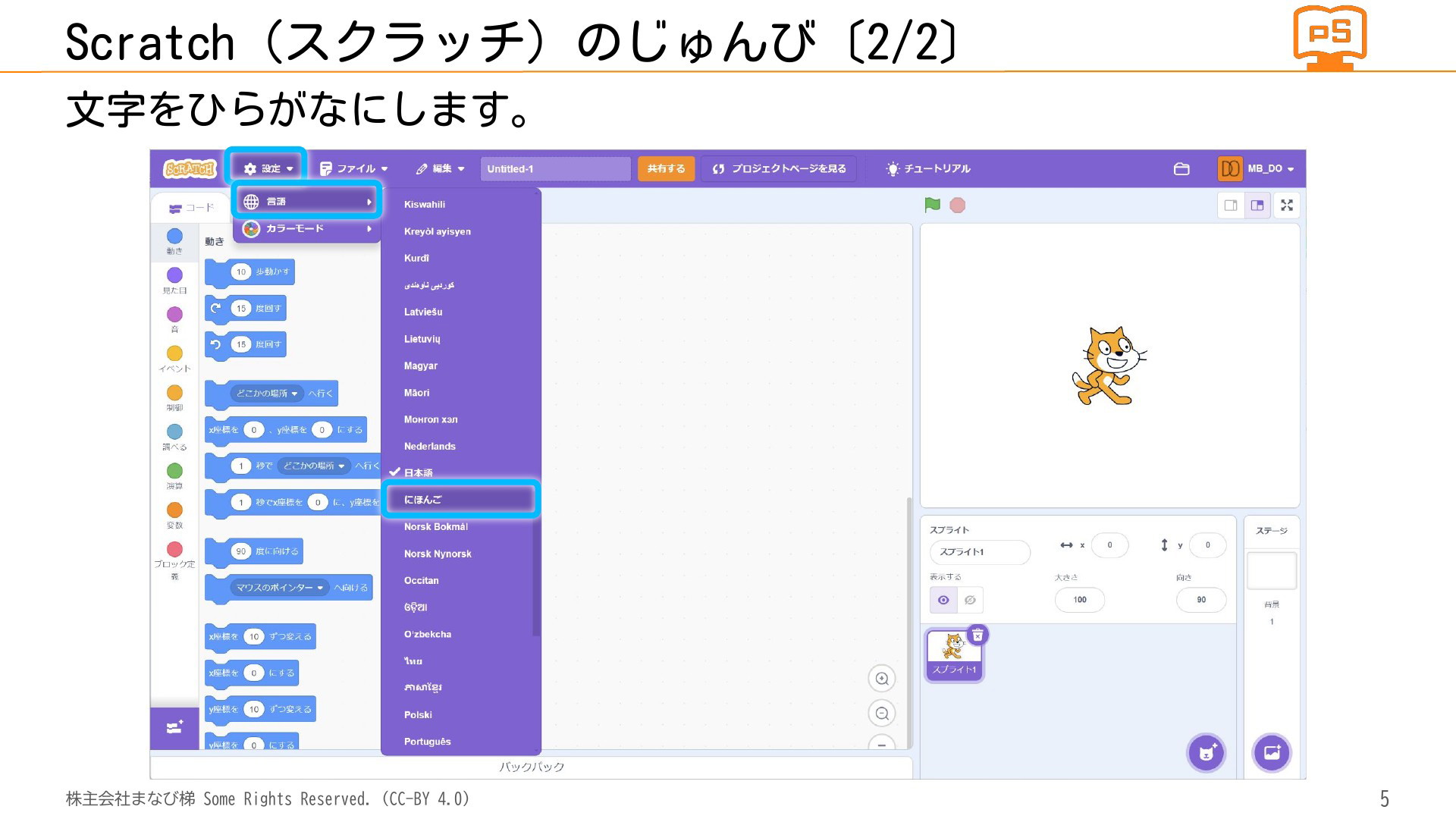Expand the カラーモード submenu
This screenshot has width=1456, height=819.
click(x=307, y=228)
